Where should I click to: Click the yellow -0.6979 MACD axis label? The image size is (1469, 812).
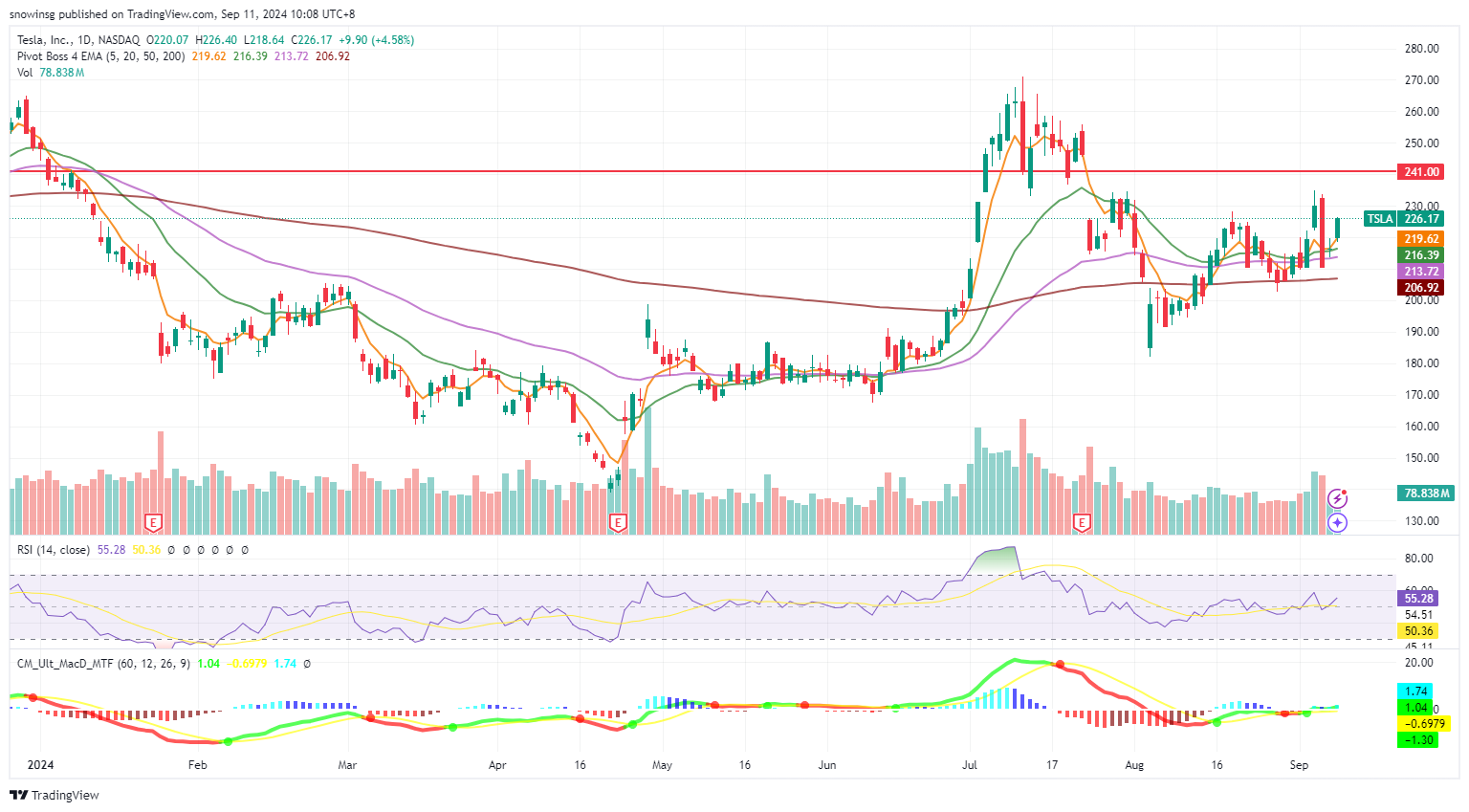1424,724
